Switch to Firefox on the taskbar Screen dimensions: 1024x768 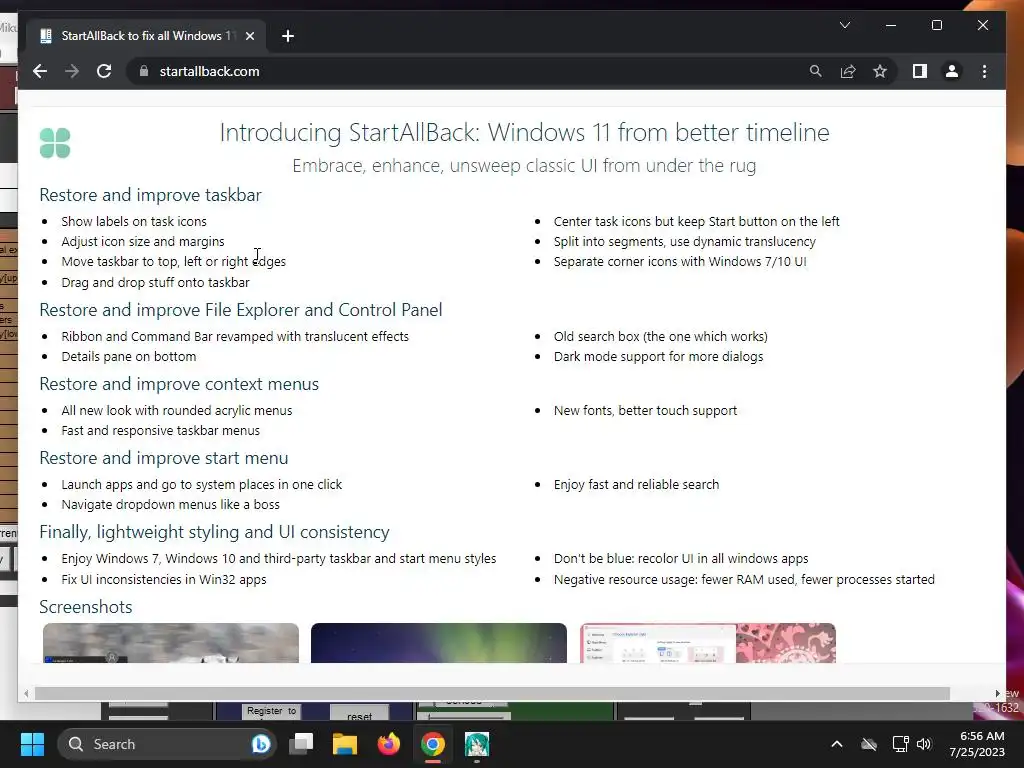(389, 744)
